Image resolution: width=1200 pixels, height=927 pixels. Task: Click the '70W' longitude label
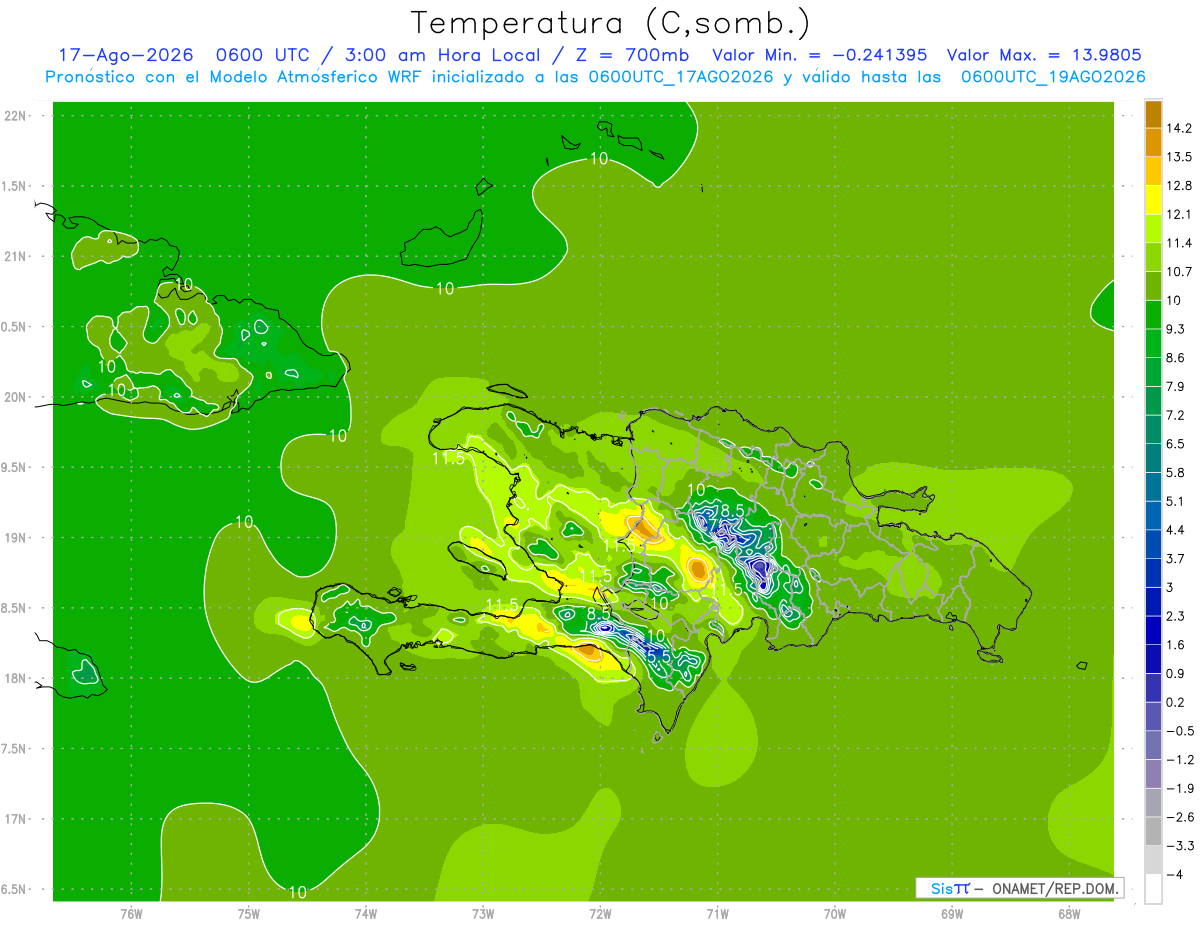(835, 914)
